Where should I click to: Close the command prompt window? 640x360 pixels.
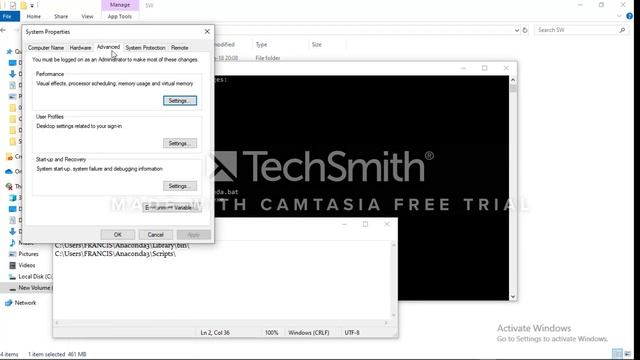tap(506, 68)
